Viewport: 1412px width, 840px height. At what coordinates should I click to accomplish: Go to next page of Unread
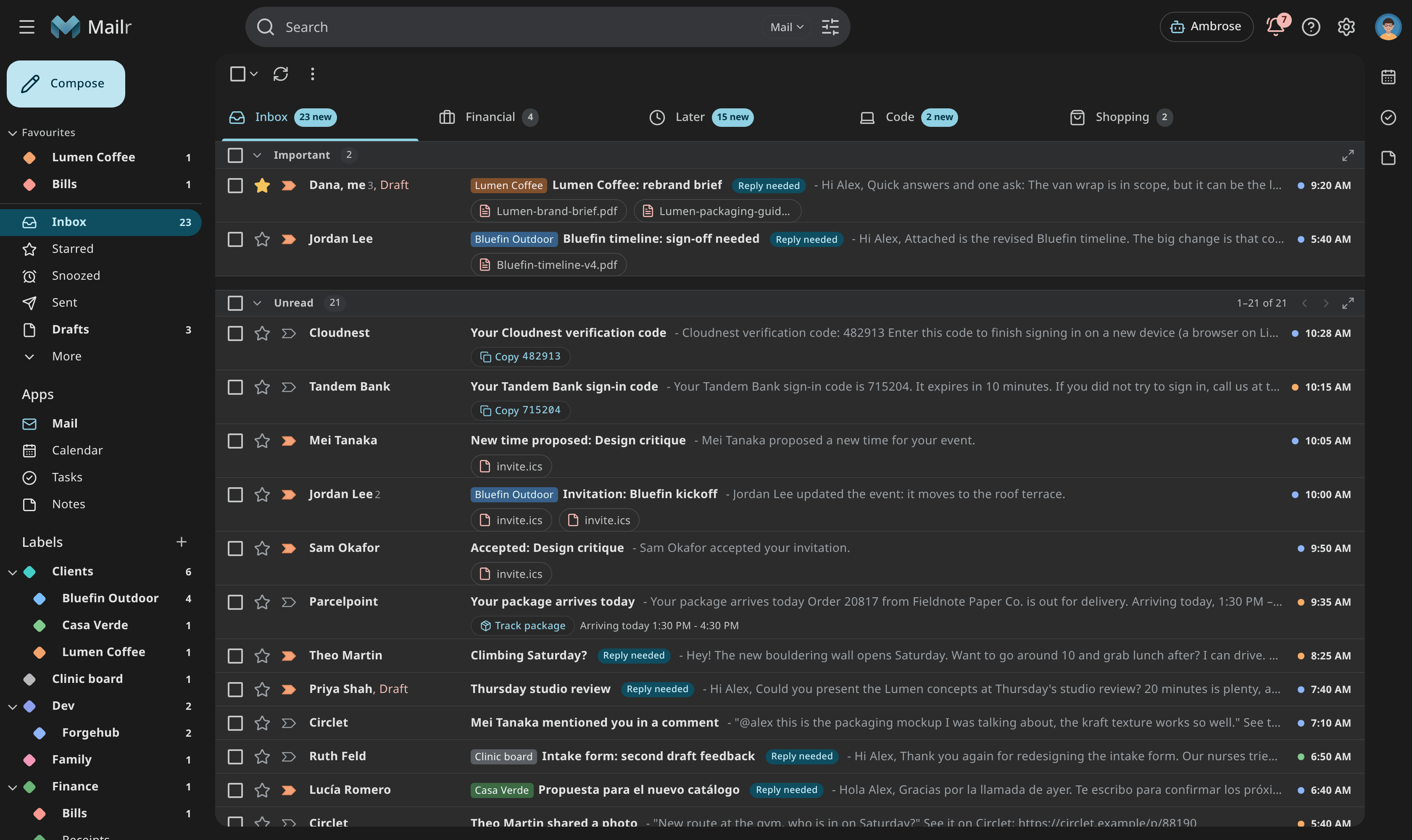click(1325, 303)
